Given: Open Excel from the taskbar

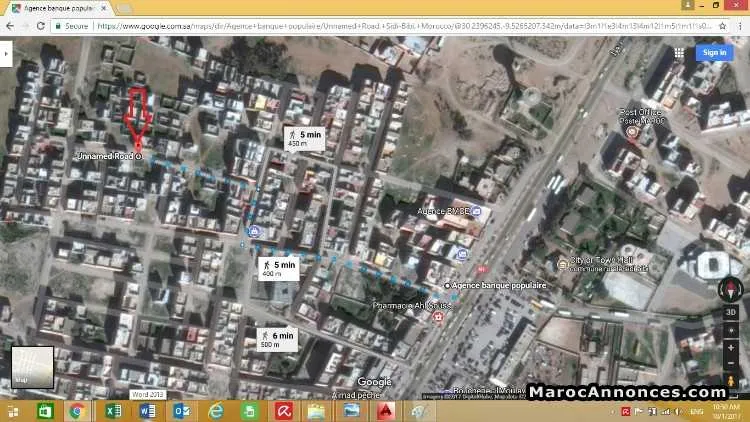Looking at the screenshot, I should [113, 411].
